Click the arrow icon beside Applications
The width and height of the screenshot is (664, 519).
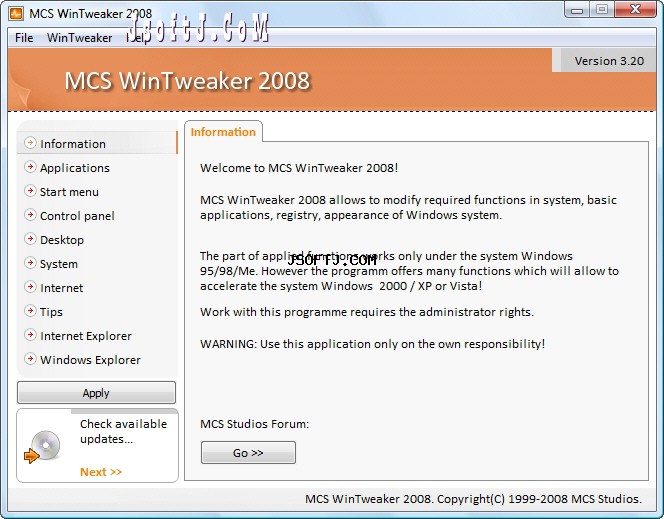pyautogui.click(x=30, y=167)
